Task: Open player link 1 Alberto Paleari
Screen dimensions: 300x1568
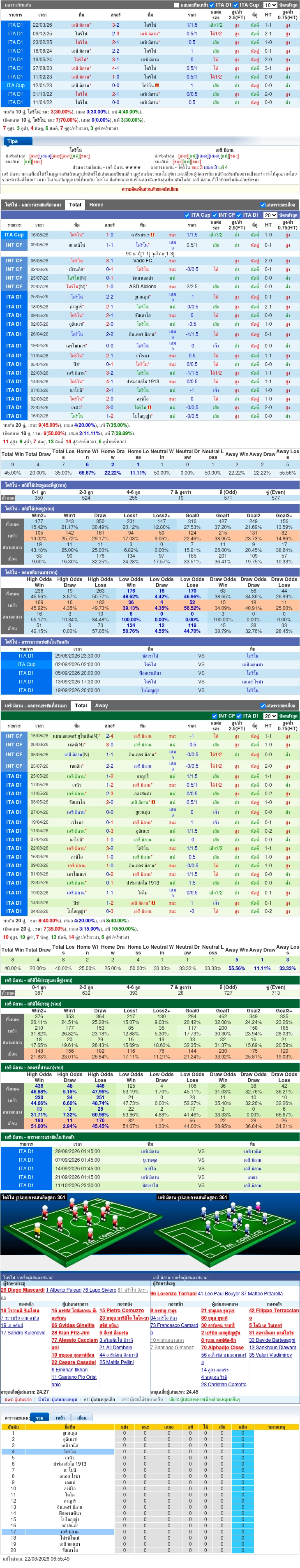Action: click(64, 1290)
